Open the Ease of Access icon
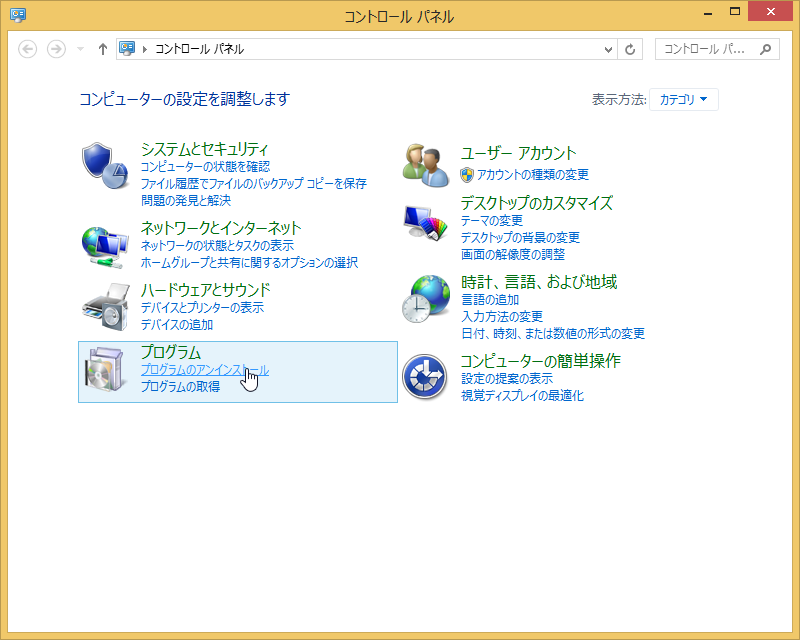Viewport: 800px width, 640px height. (424, 377)
